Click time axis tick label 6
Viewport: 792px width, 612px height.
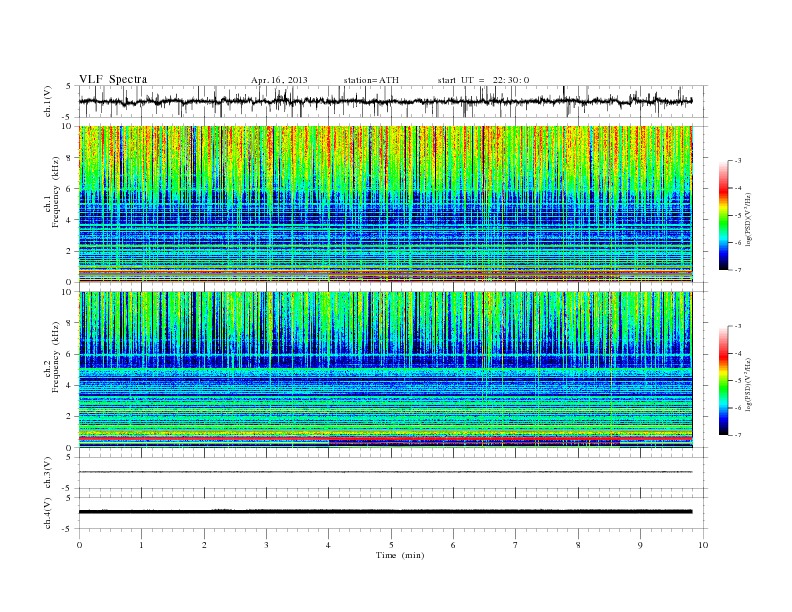(x=453, y=545)
